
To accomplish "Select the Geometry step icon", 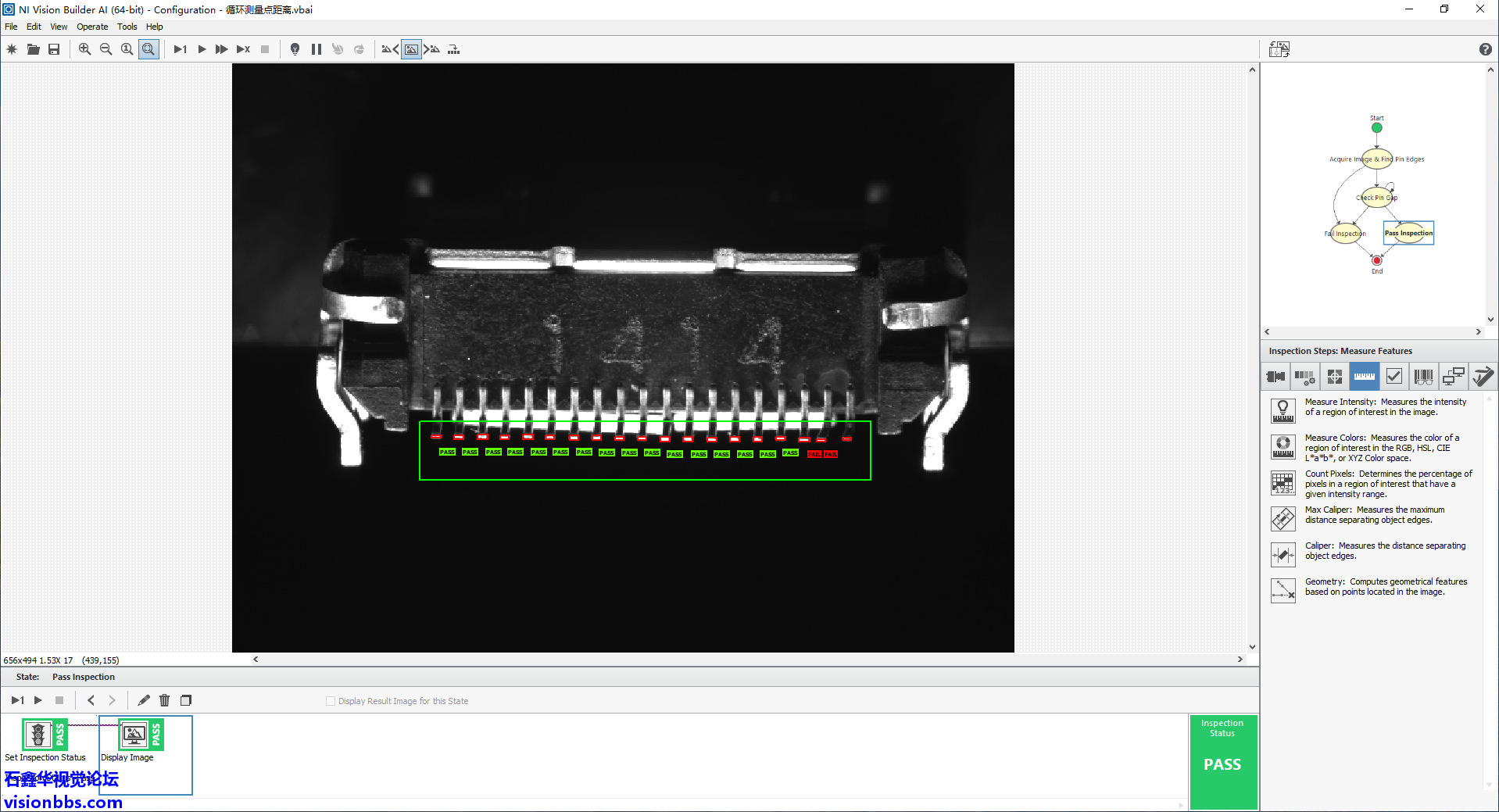I will (x=1283, y=591).
